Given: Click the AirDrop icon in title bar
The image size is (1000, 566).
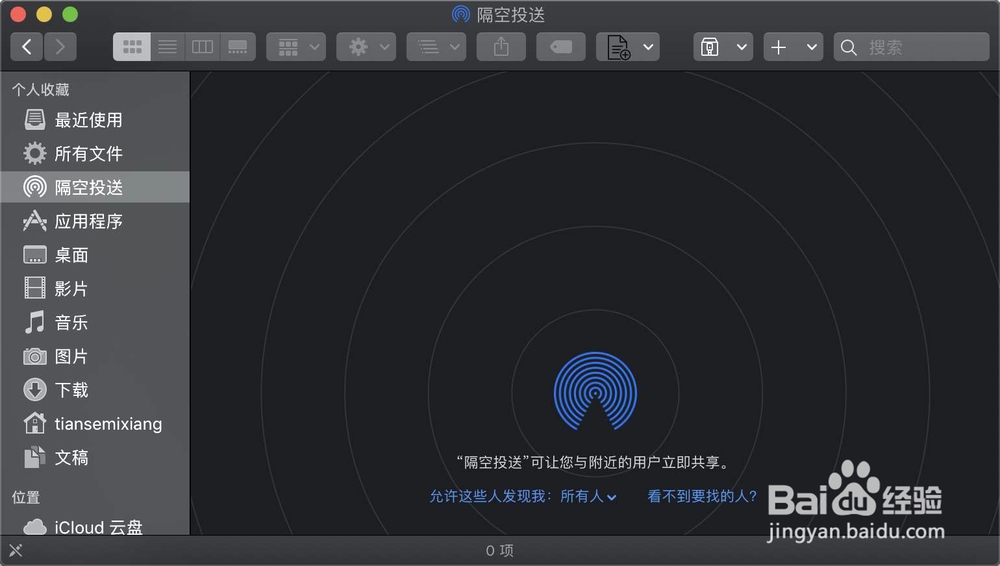Looking at the screenshot, I should [460, 14].
